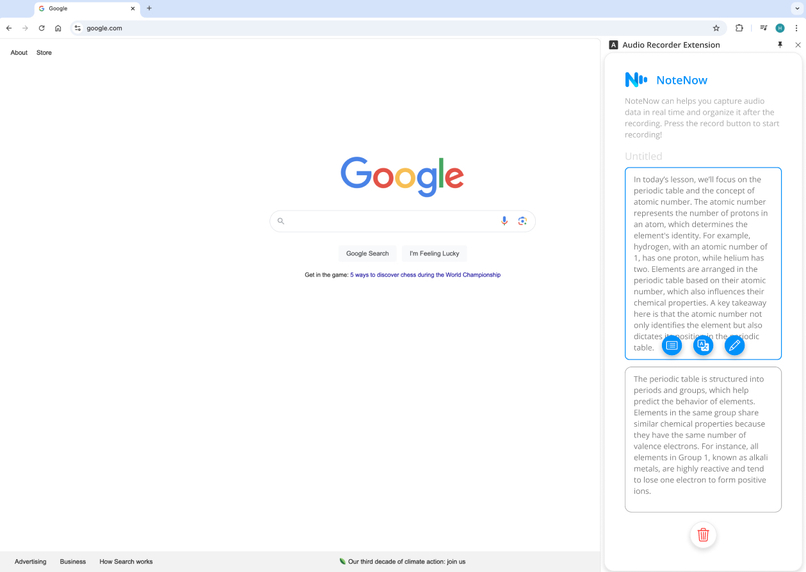Click the summarize note icon

[671, 345]
